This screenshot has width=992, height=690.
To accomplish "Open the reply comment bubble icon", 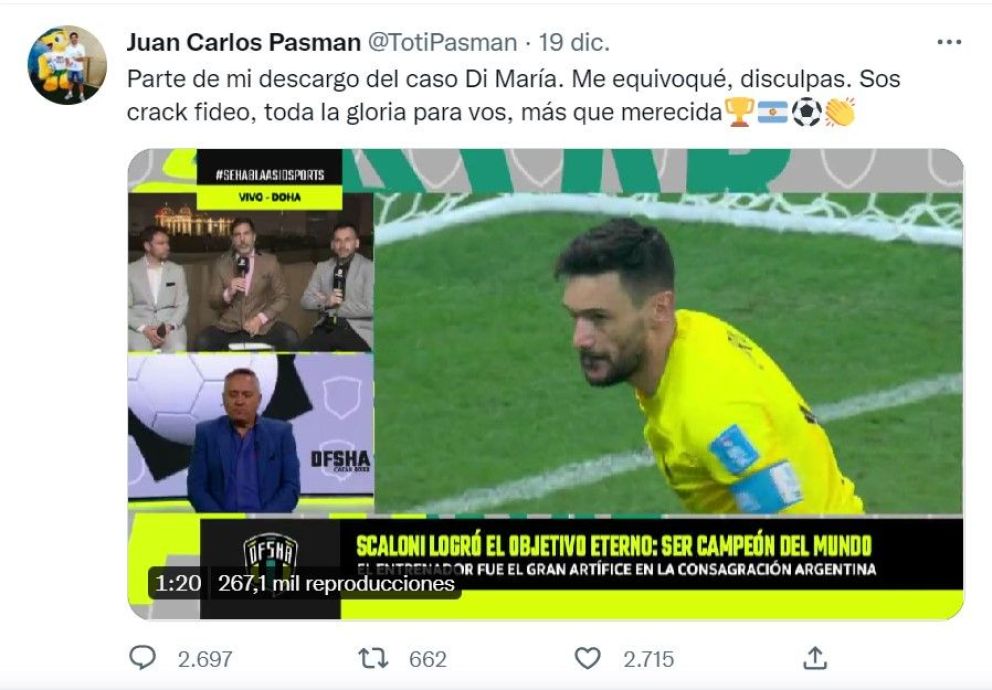I will point(142,658).
